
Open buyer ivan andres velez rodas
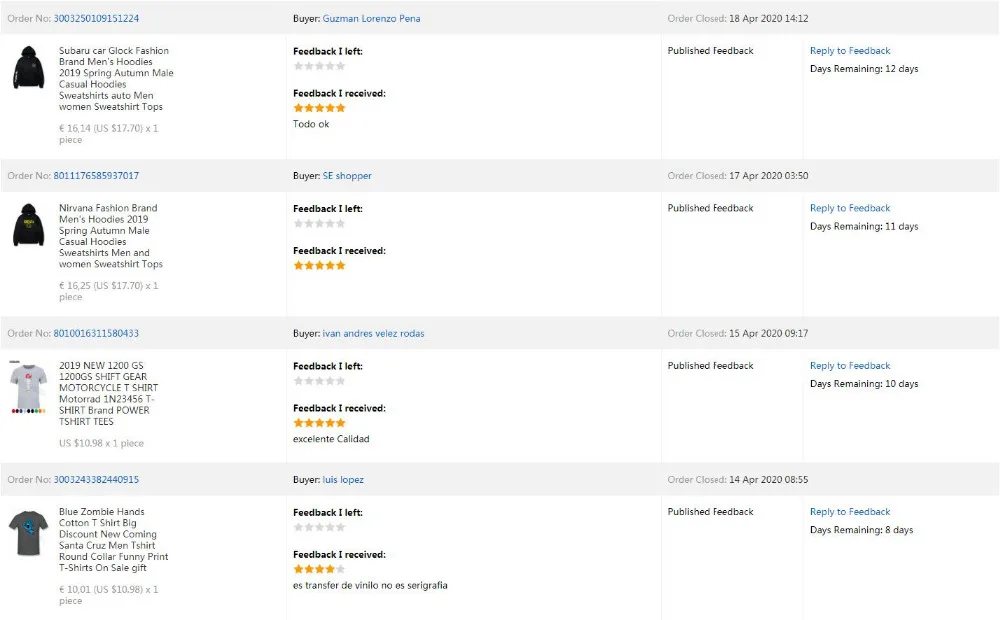[373, 334]
